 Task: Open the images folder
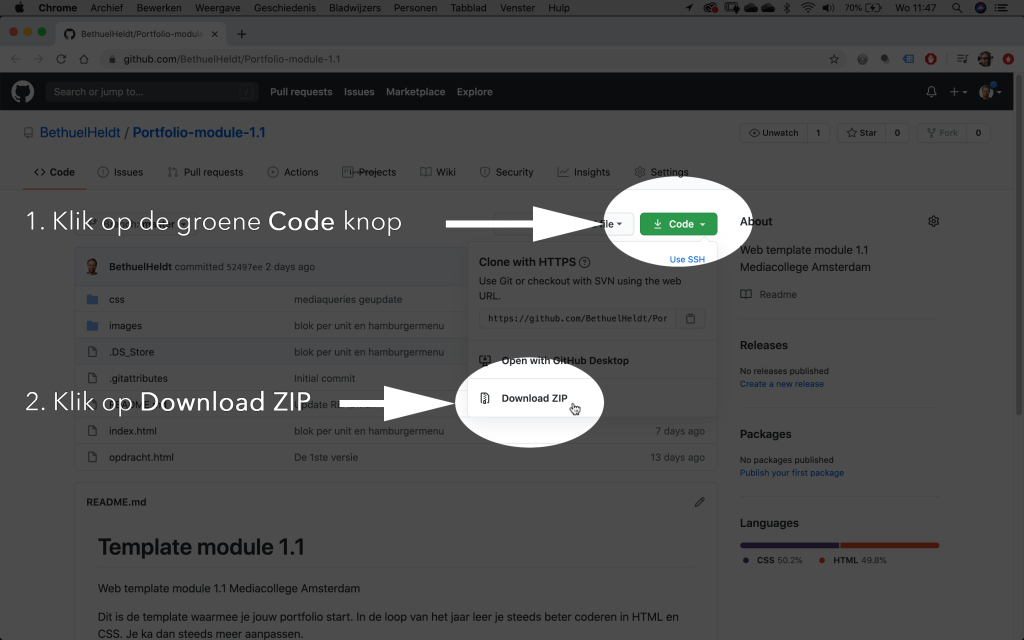pos(125,326)
